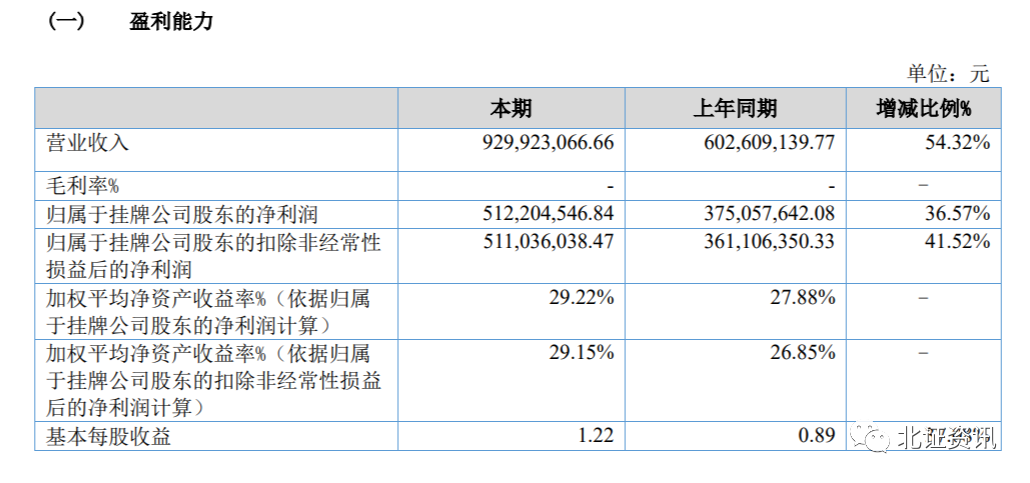Click the 增减比例% column header

point(924,109)
